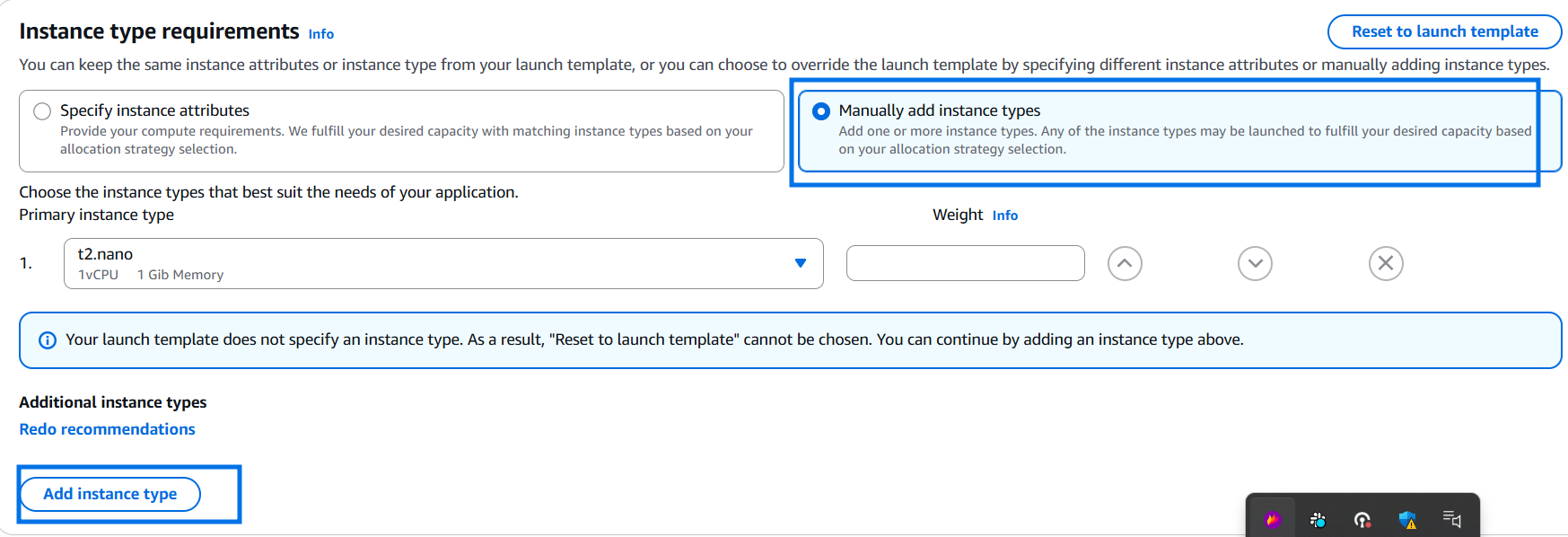
Task: Open the t2.nano instance type dropdown
Action: click(443, 263)
